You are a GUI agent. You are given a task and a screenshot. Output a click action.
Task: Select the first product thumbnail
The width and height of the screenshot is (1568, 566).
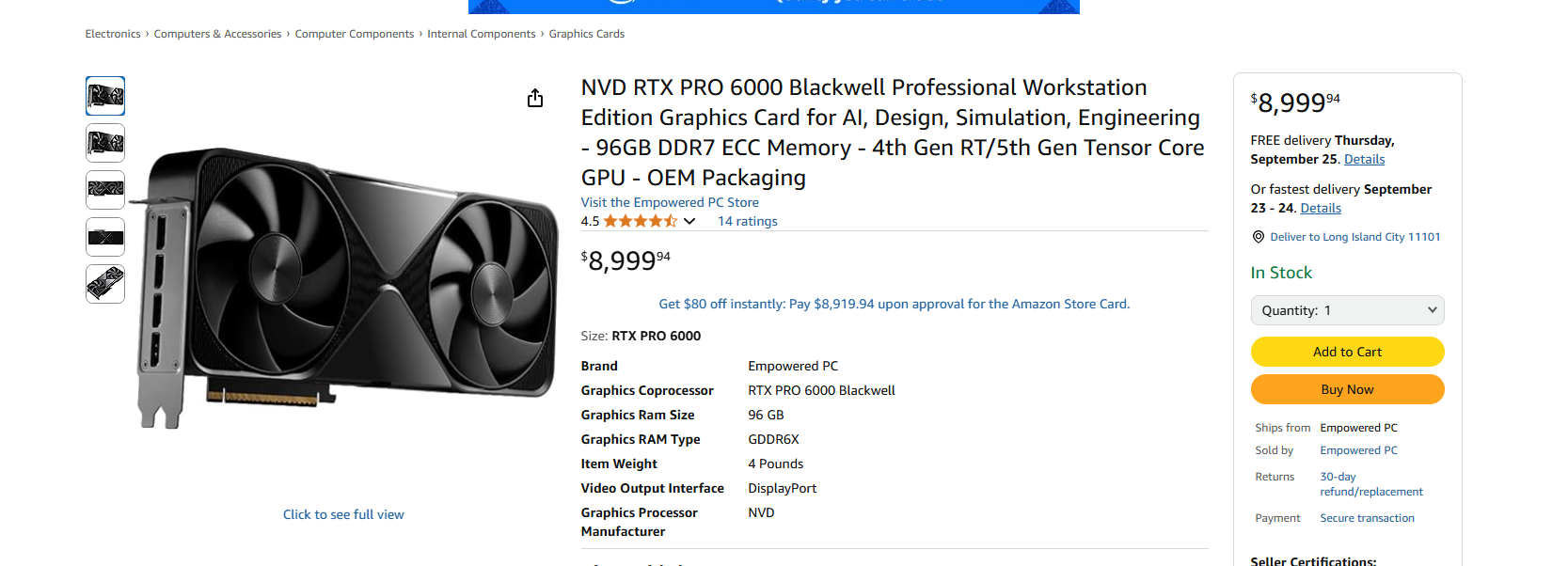(x=105, y=96)
